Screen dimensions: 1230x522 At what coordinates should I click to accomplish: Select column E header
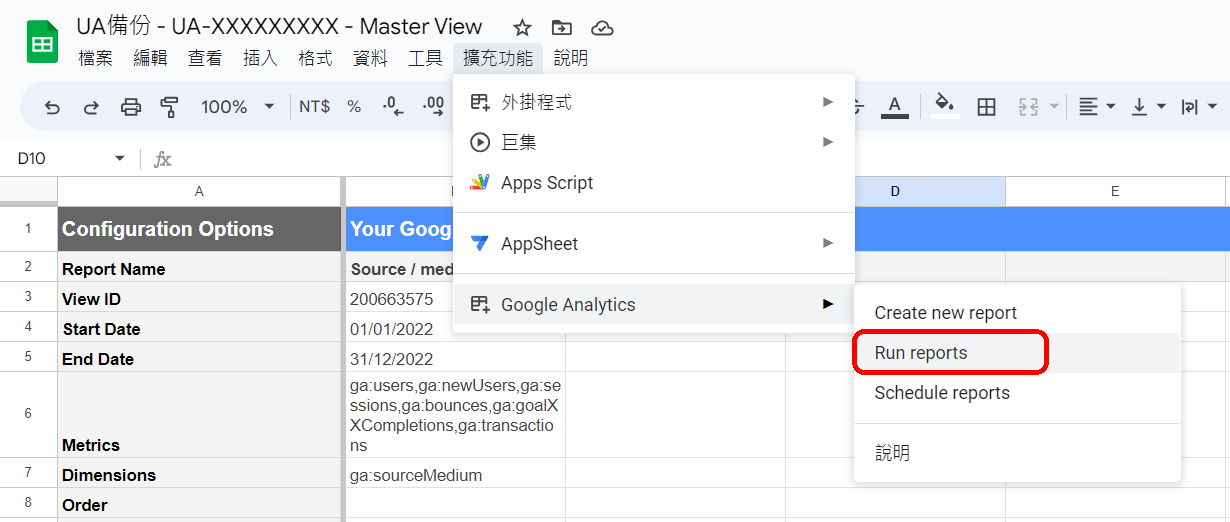[1115, 191]
